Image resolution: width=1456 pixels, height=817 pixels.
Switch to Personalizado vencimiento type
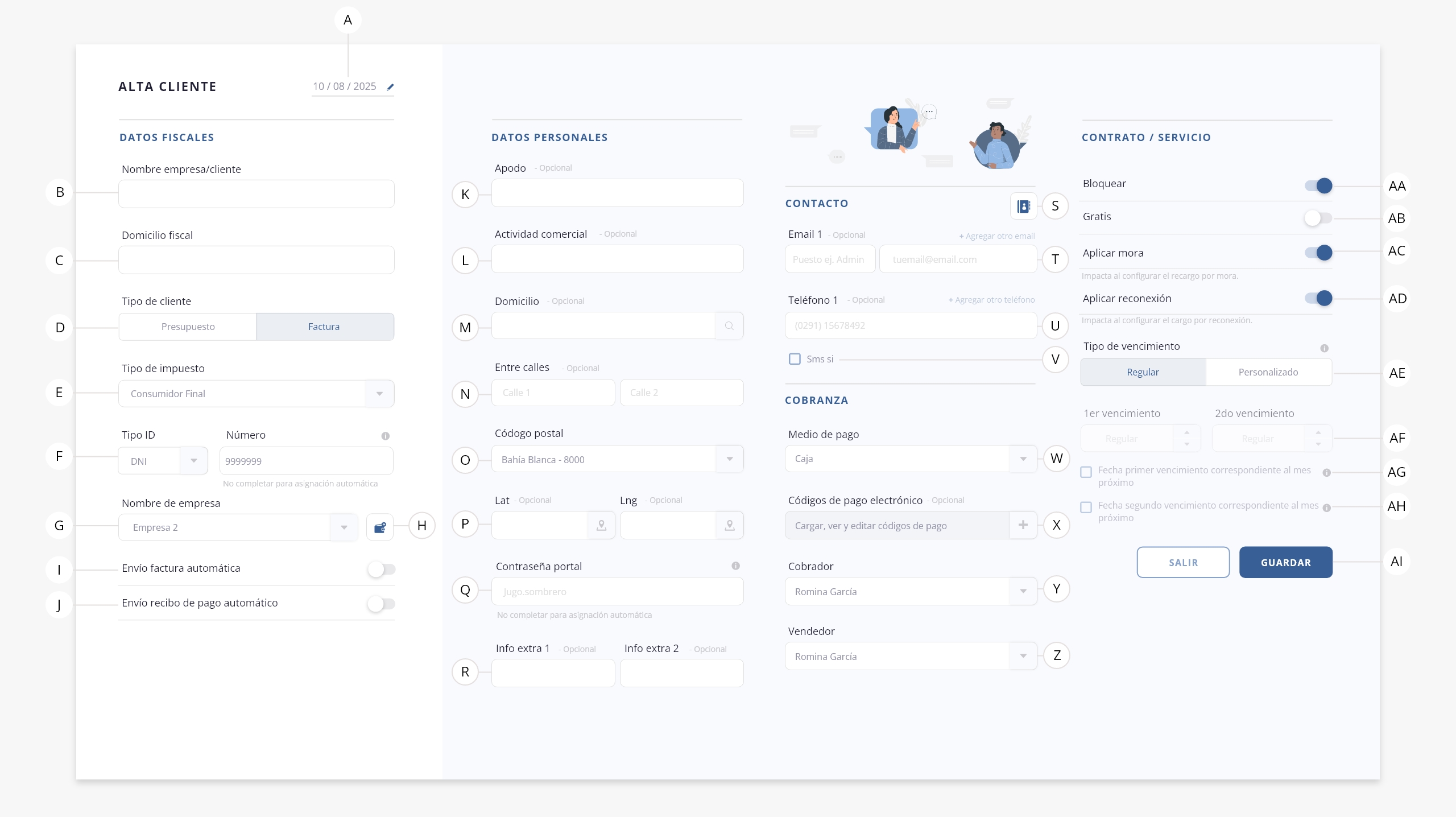1268,372
